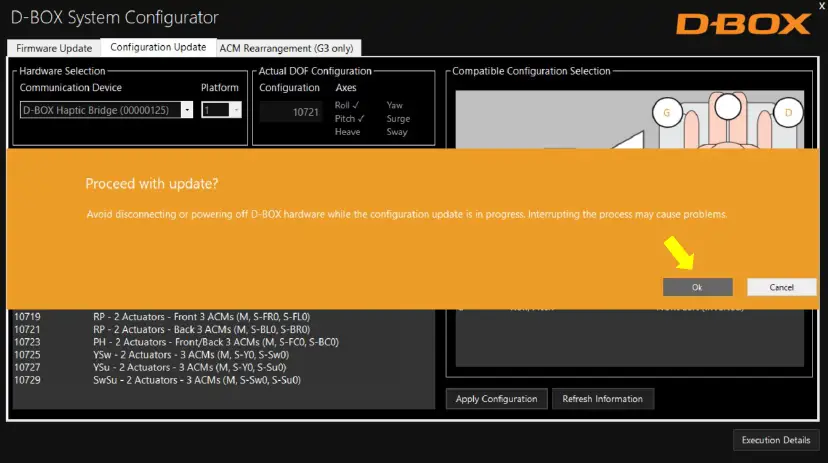Click the G actuator circle in diagram
The width and height of the screenshot is (828, 463).
(667, 112)
